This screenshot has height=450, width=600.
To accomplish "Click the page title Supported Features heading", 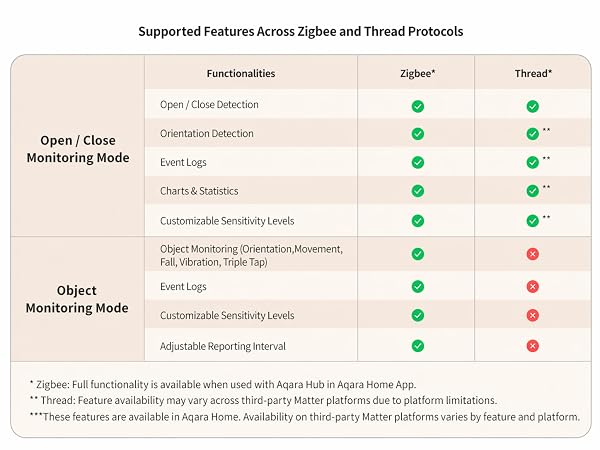I will click(x=301, y=31).
